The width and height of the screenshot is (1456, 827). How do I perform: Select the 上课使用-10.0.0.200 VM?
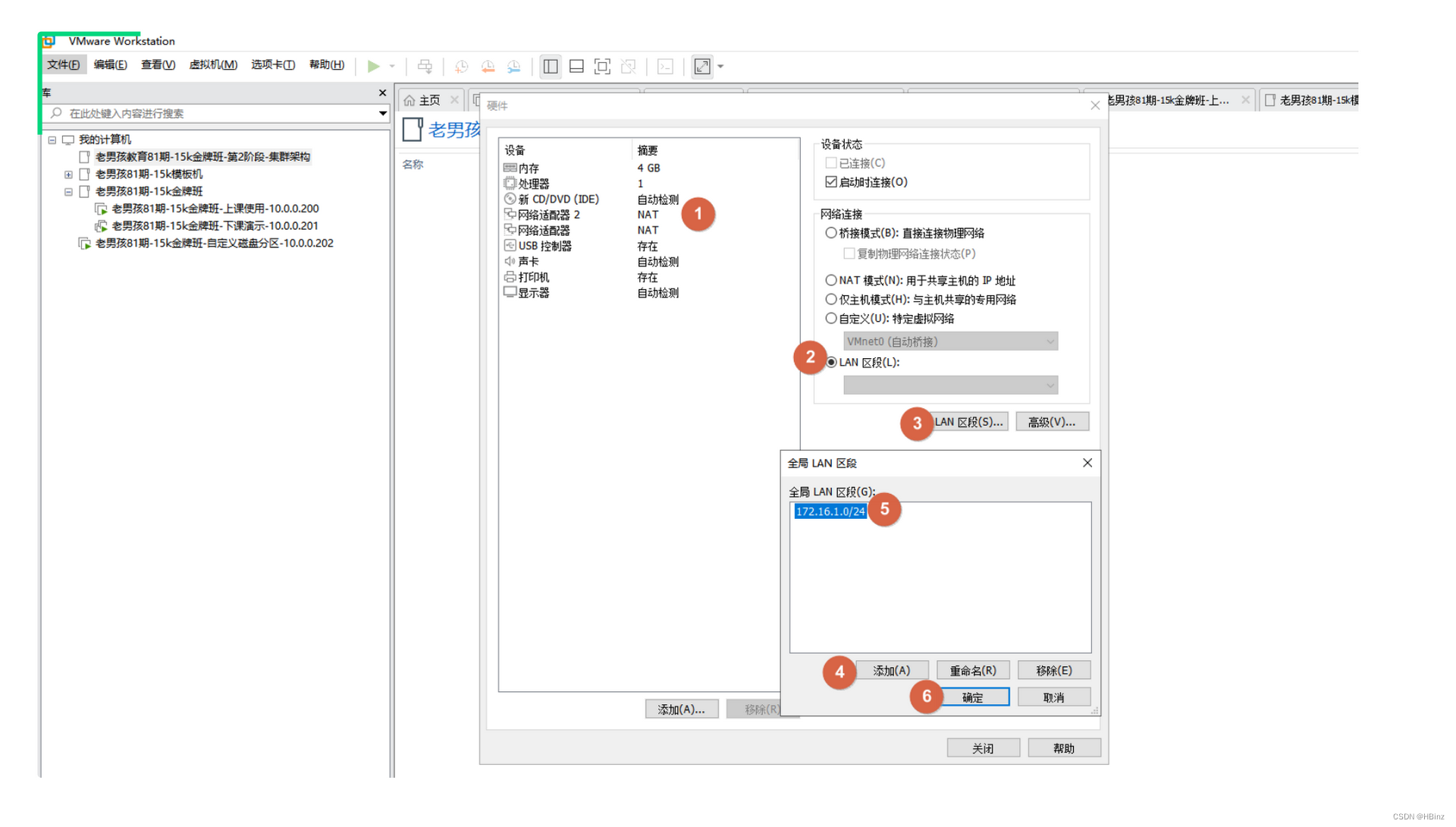point(215,209)
